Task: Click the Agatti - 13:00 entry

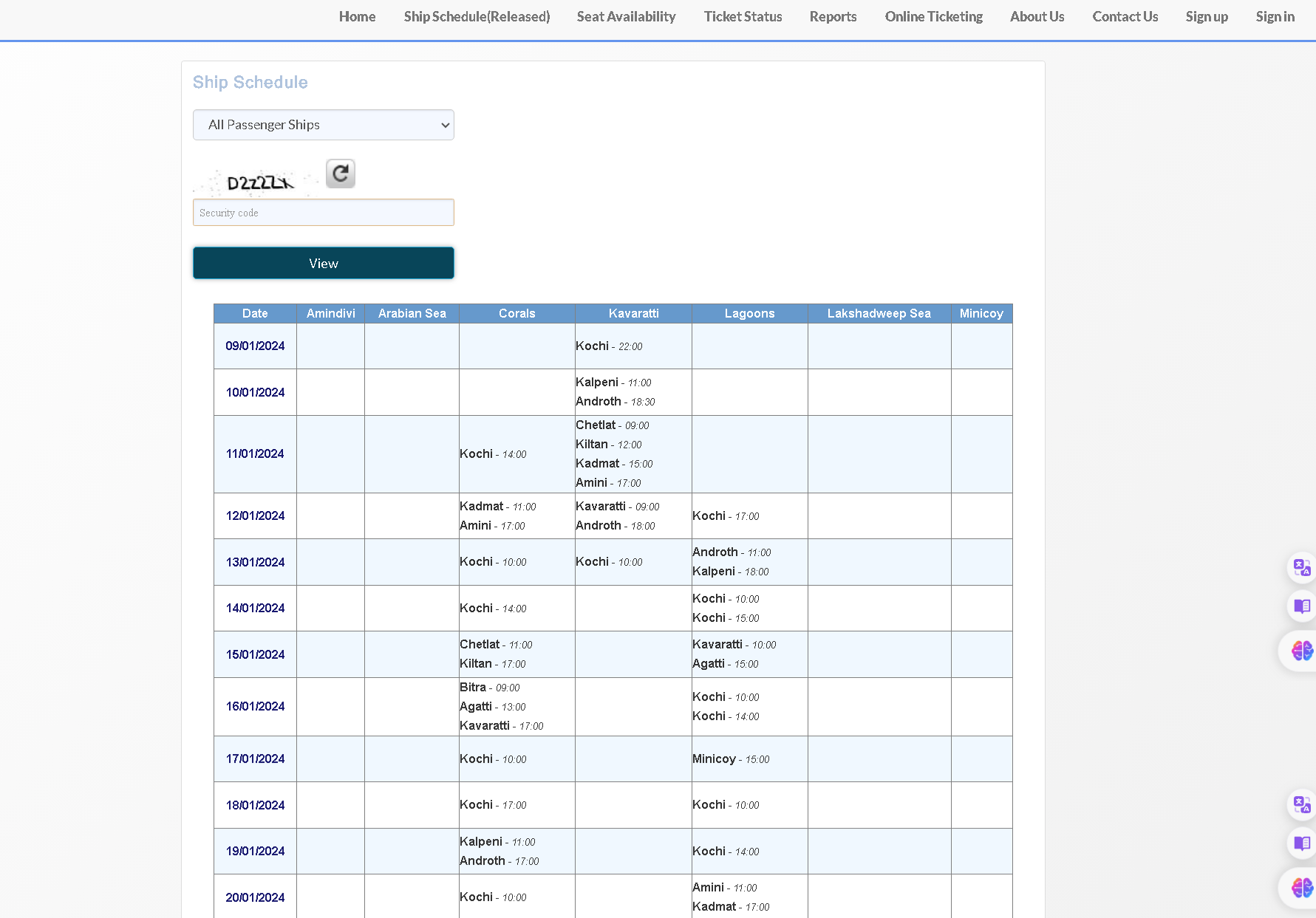Action: (x=492, y=706)
